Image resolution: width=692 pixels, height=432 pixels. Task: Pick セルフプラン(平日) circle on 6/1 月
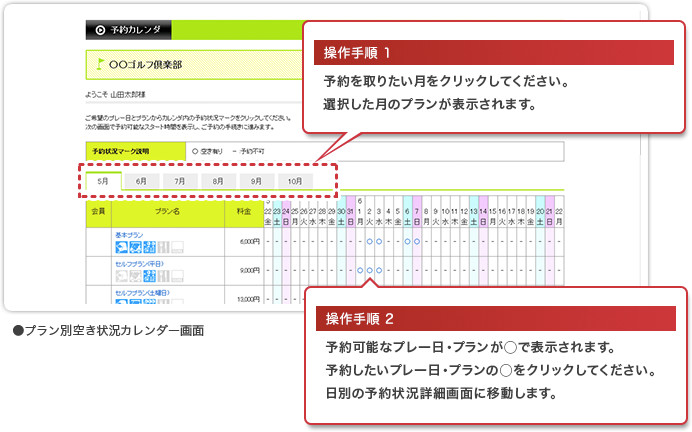(360, 270)
